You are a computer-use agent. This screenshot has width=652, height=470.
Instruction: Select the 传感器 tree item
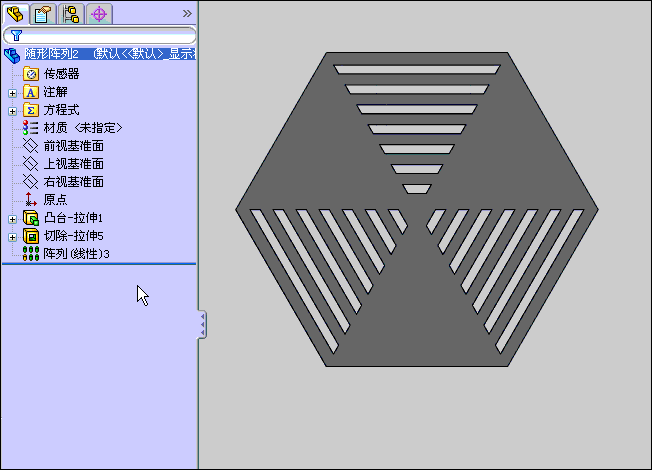pyautogui.click(x=62, y=74)
